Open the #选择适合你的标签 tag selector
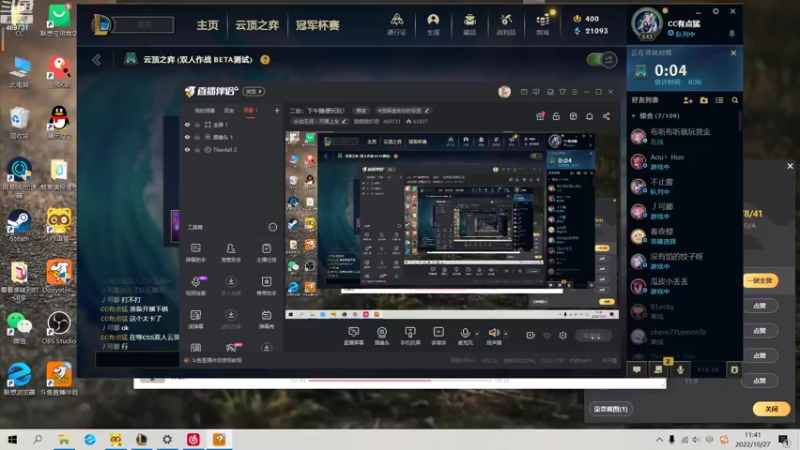 (x=403, y=110)
